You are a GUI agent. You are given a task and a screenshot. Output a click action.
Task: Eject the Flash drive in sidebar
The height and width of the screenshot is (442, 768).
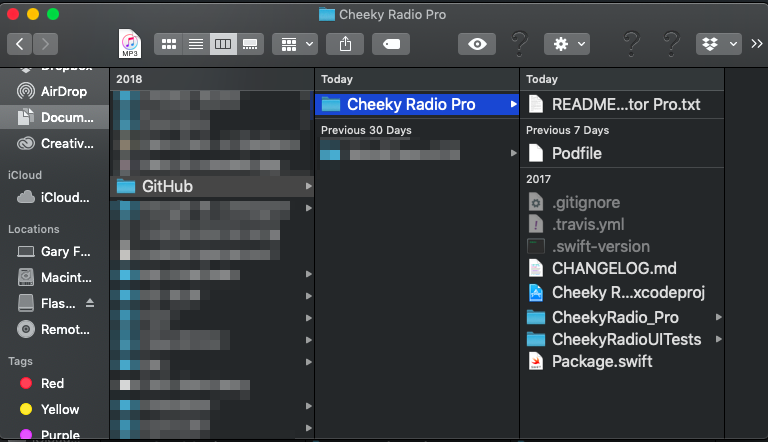click(x=90, y=303)
